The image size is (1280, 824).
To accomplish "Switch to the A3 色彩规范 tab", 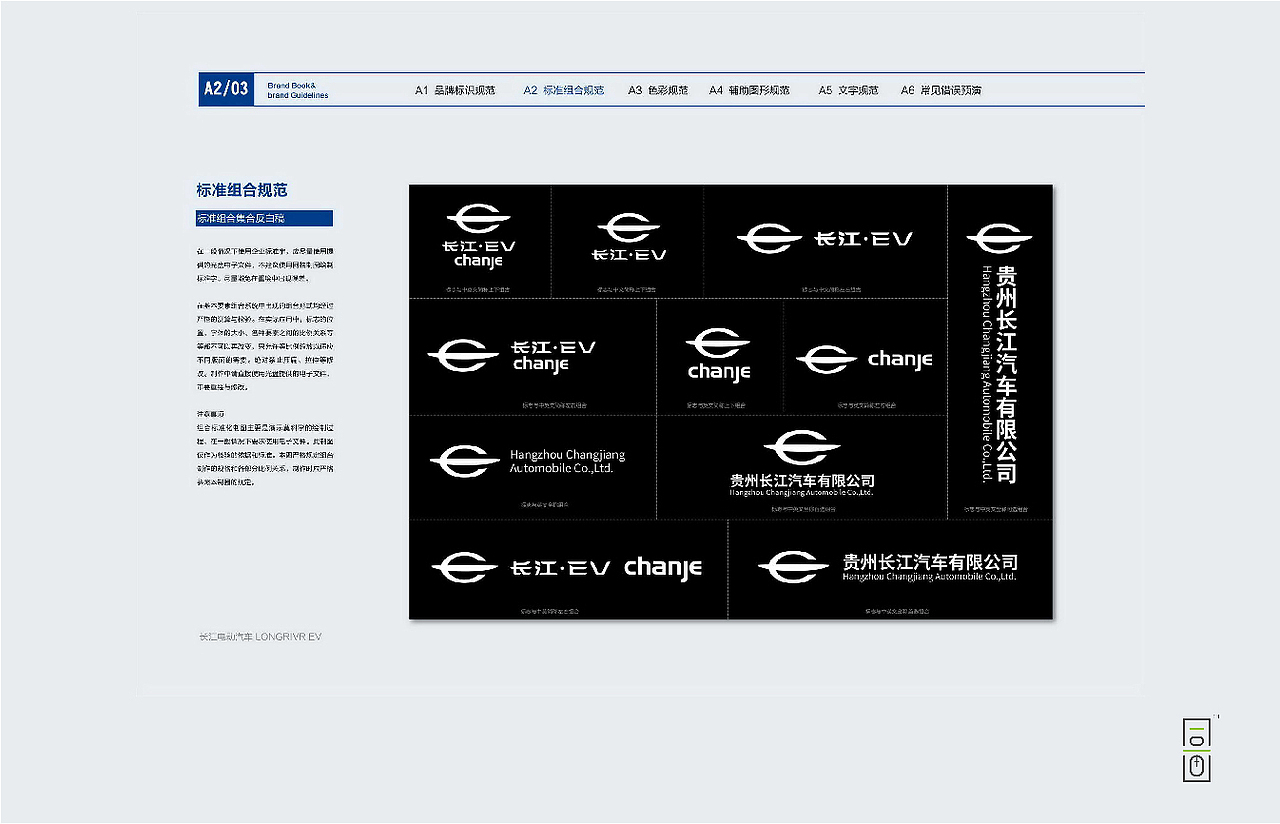I will [x=658, y=90].
